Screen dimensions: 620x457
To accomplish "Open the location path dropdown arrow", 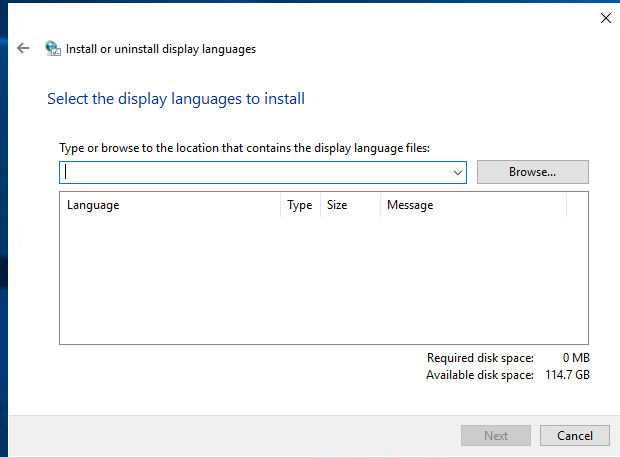I will tap(457, 172).
